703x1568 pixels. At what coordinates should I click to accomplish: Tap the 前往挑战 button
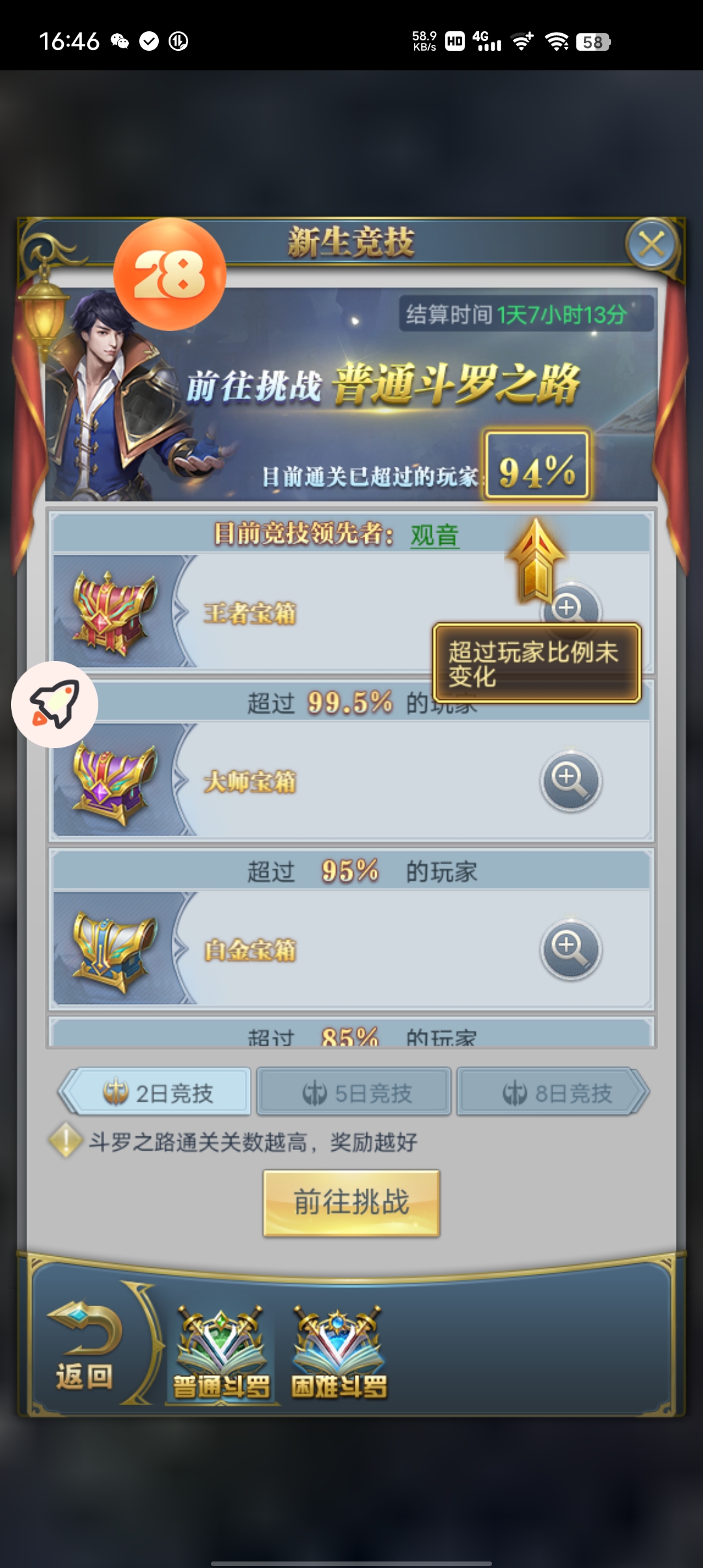tap(351, 1202)
